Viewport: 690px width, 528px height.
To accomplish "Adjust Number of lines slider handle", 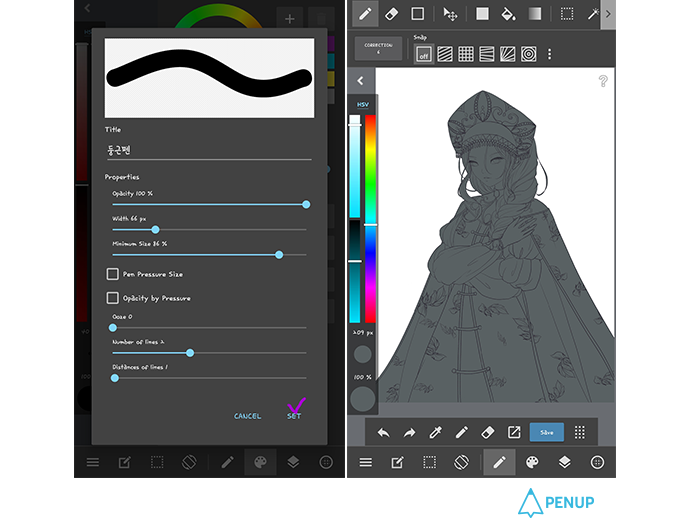I will (190, 353).
